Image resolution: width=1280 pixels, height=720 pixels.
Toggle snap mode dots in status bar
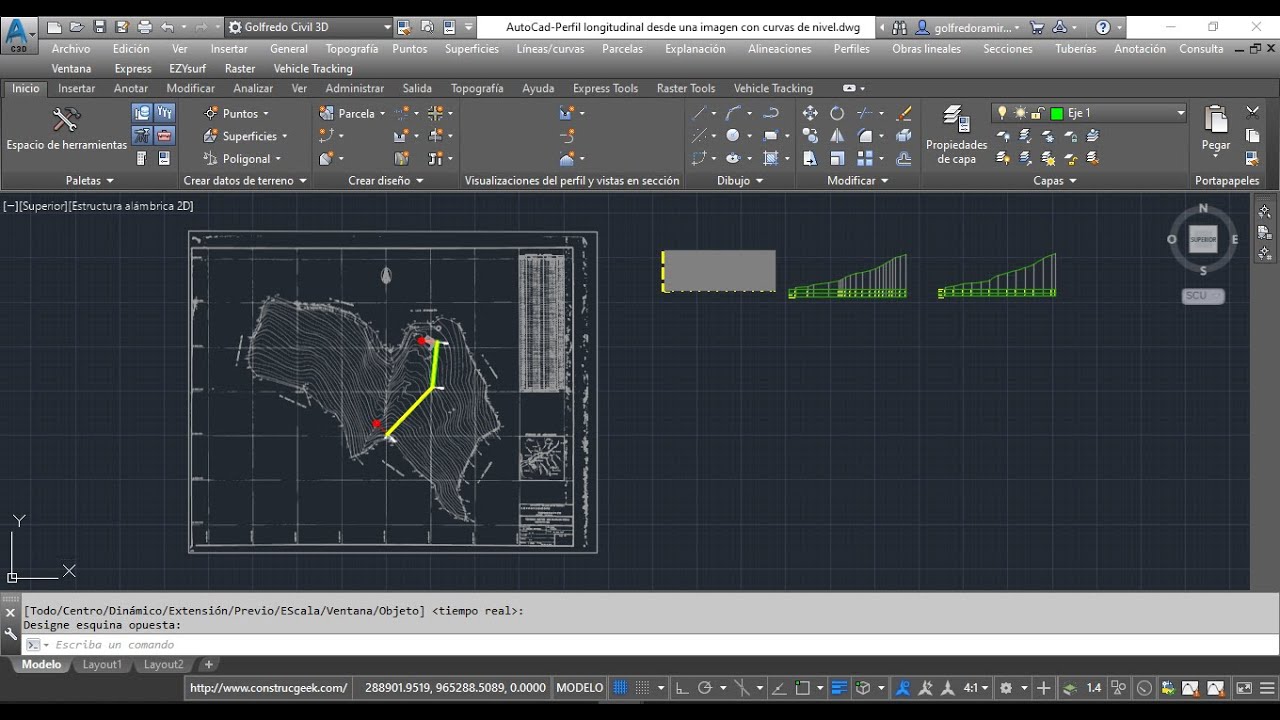click(x=644, y=688)
